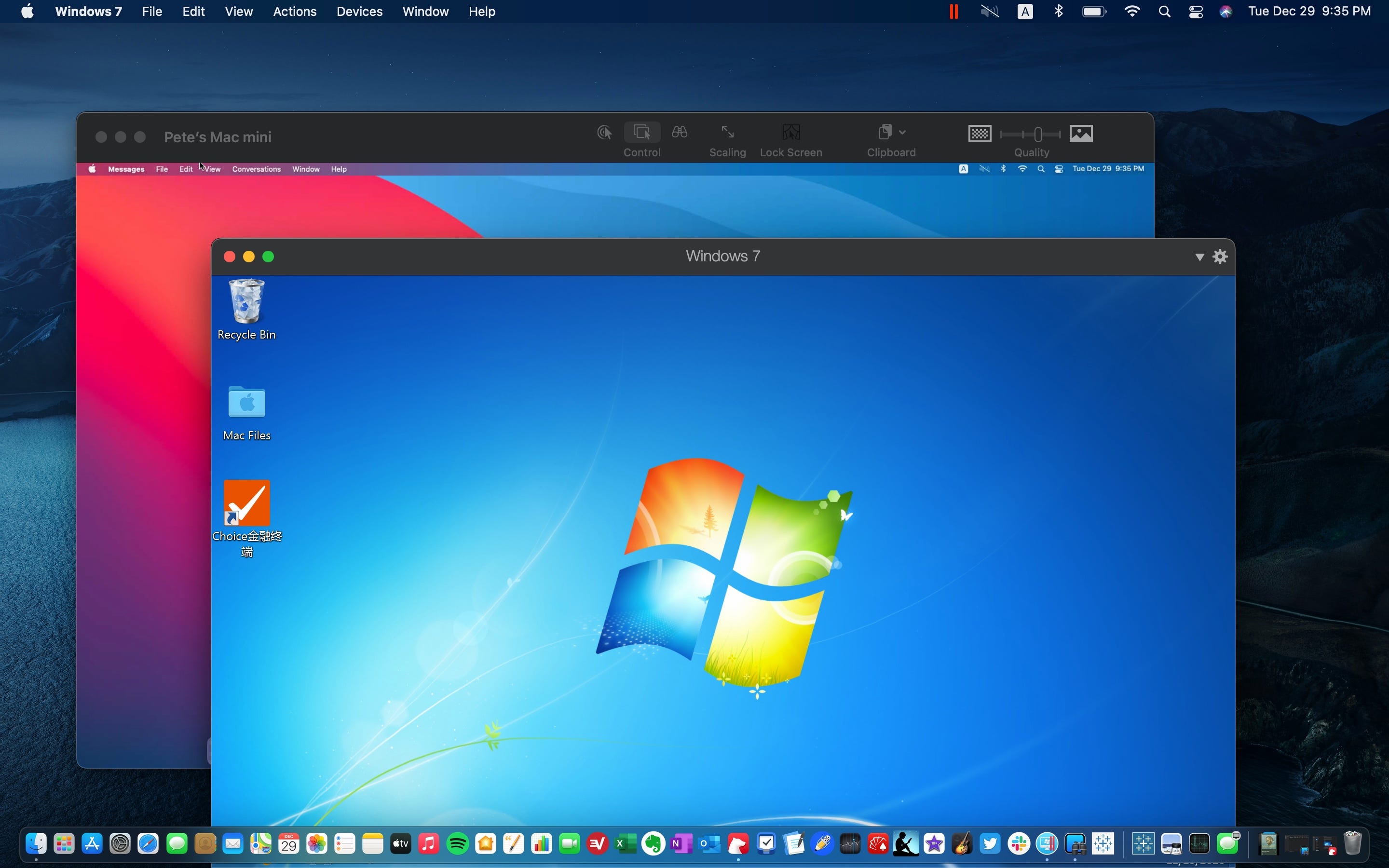Launch Safari from the Dock
This screenshot has width=1389, height=868.
coord(148,844)
